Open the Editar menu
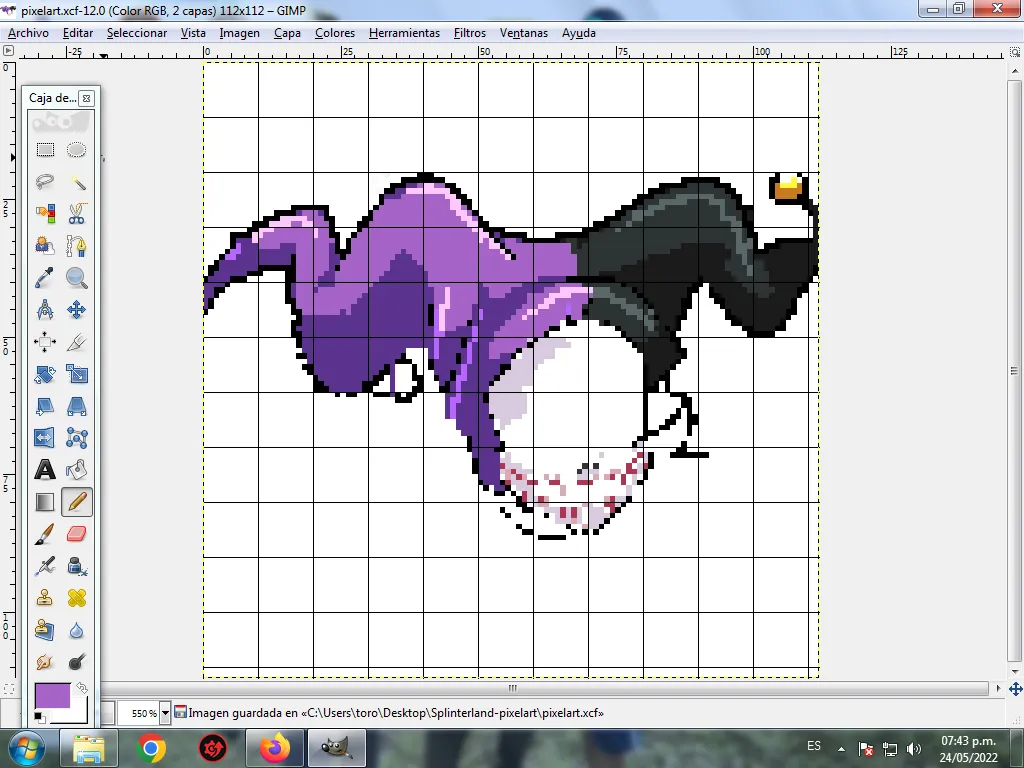 click(x=78, y=33)
